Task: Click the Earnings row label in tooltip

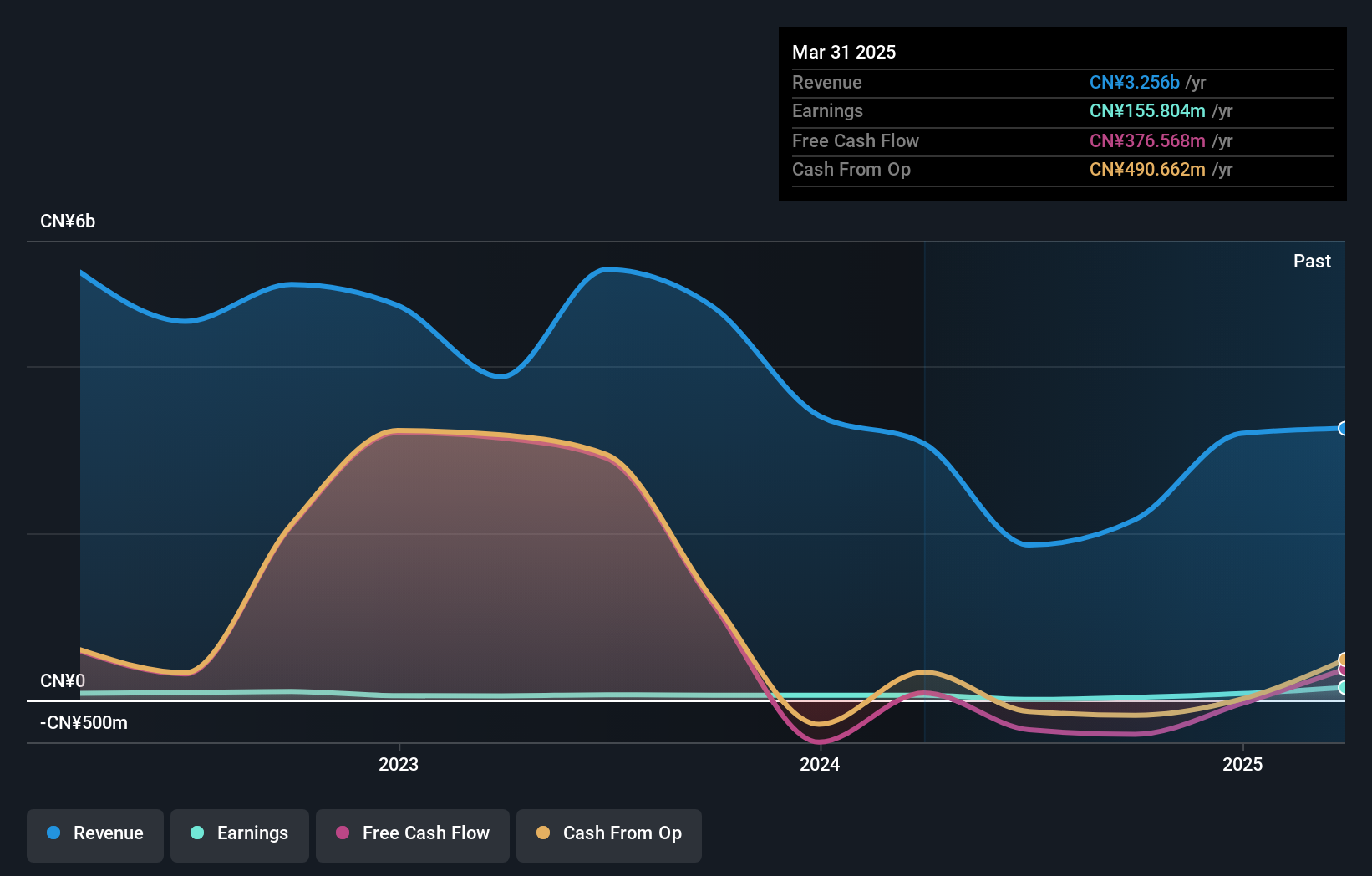Action: (x=827, y=110)
